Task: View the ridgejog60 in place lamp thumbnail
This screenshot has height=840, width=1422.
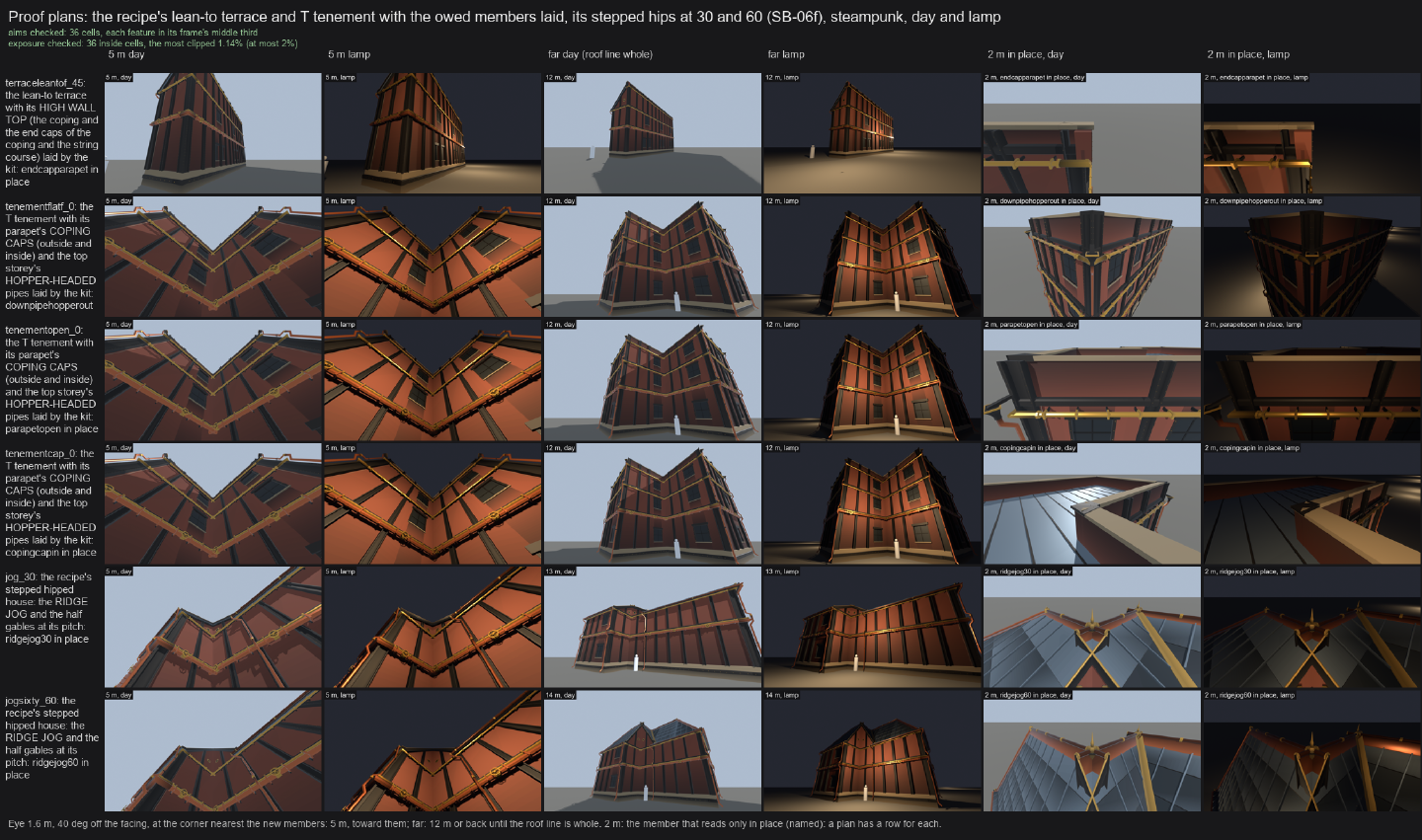Action: [x=1311, y=750]
